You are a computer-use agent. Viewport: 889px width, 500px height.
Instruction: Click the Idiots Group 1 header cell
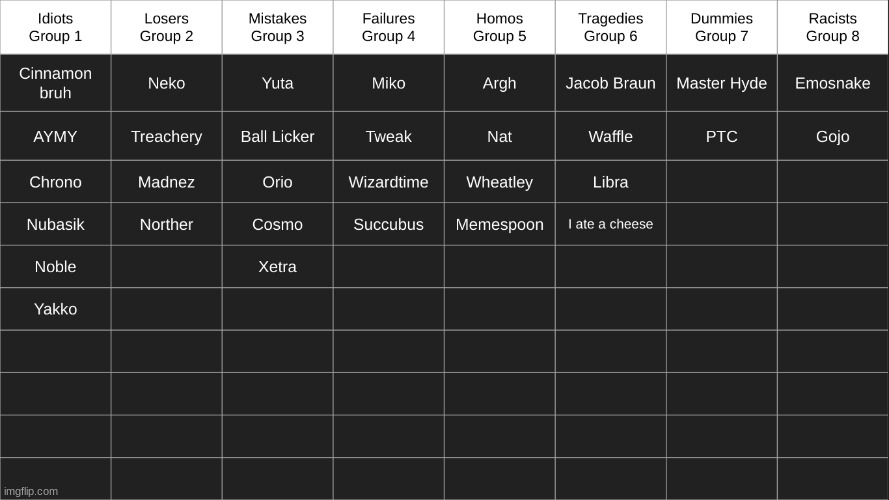click(x=56, y=27)
